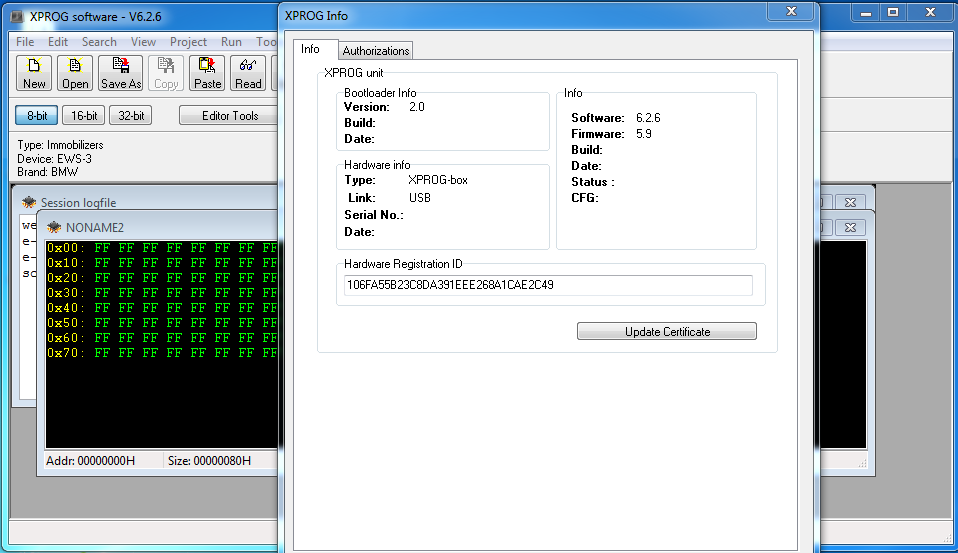Open the Editor Tools button
Viewport: 958px width, 553px height.
[230, 115]
